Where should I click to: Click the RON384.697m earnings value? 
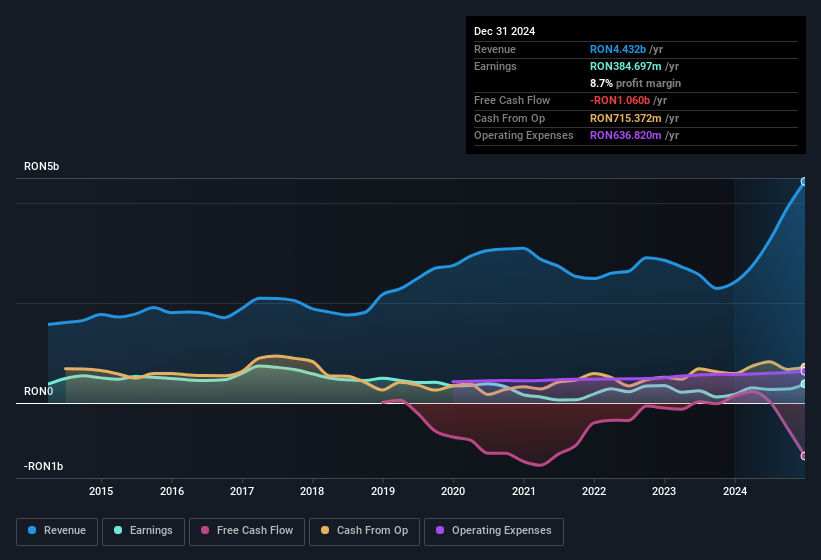626,66
